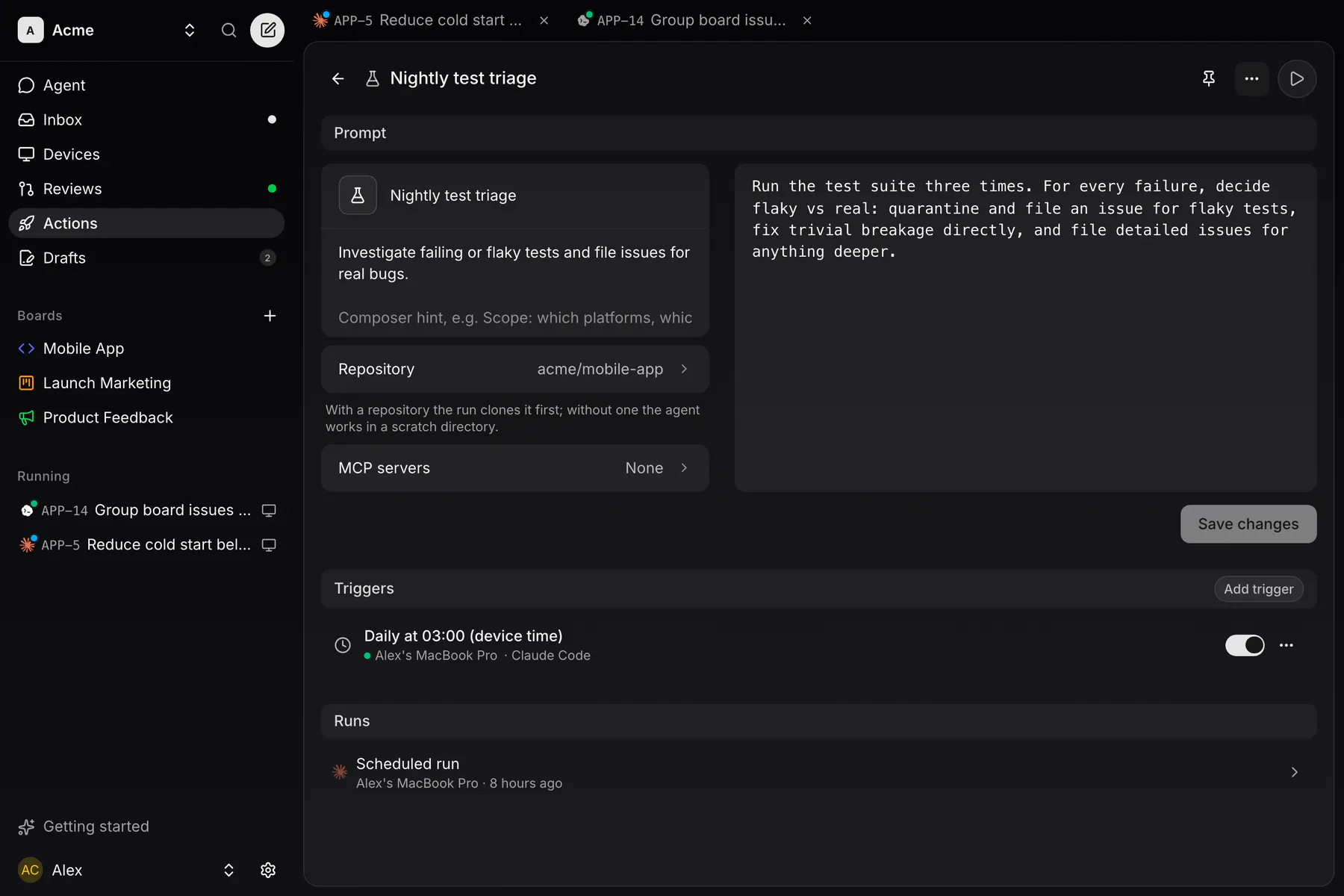Screen dimensions: 1344x896
Task: Open Devices in the sidebar
Action: pyautogui.click(x=146, y=154)
